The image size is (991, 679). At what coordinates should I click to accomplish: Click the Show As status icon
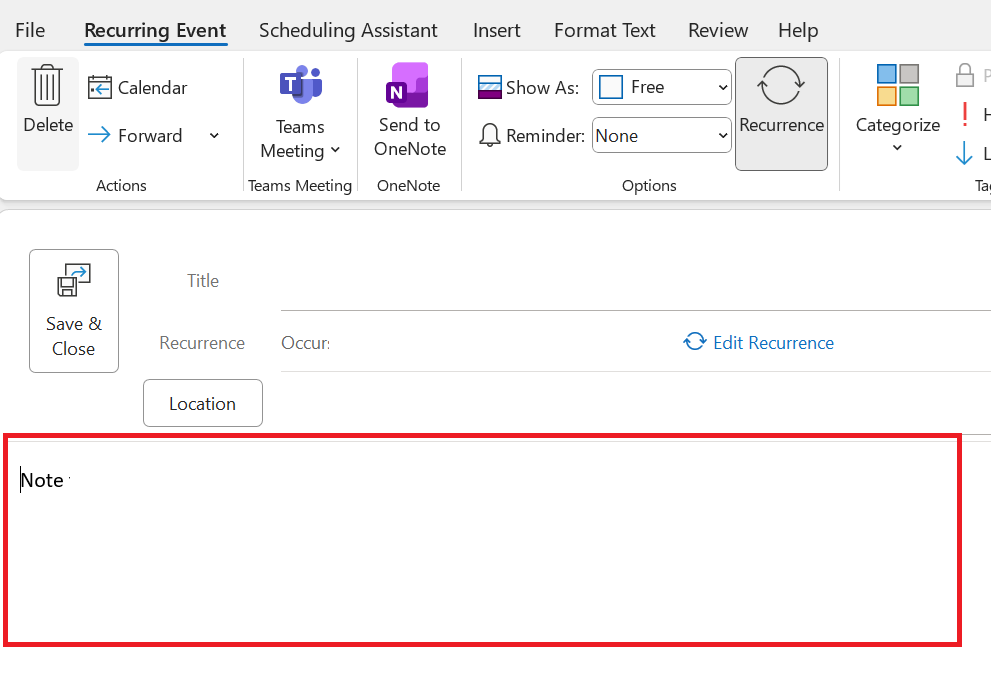[490, 87]
